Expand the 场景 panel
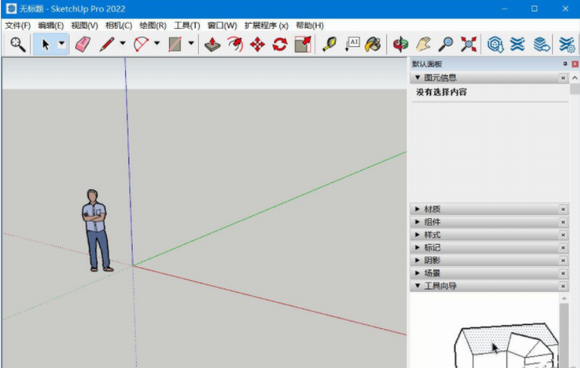Viewport: 580px width, 368px height. (417, 273)
